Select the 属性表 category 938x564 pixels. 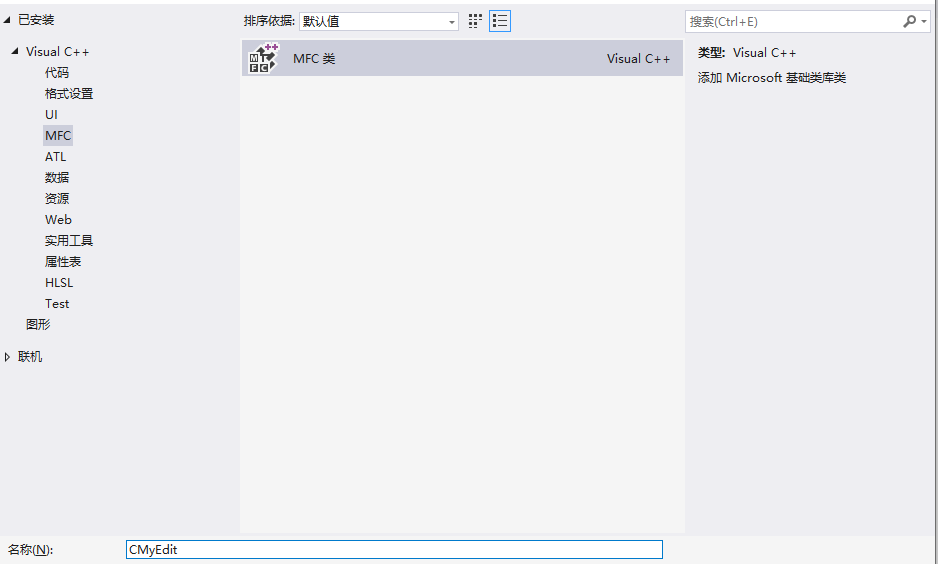(63, 261)
